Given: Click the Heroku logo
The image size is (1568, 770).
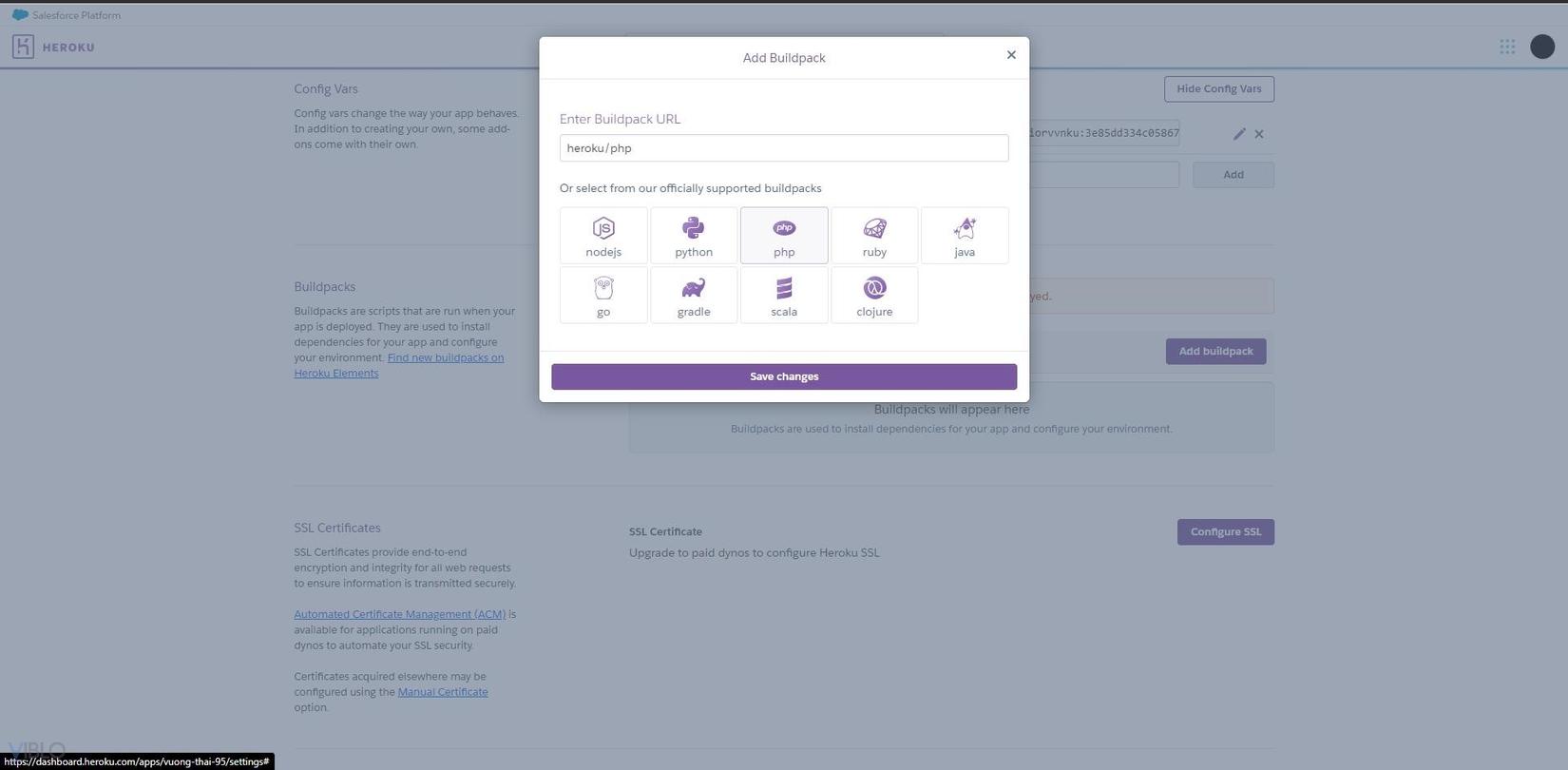Looking at the screenshot, I should [x=23, y=47].
